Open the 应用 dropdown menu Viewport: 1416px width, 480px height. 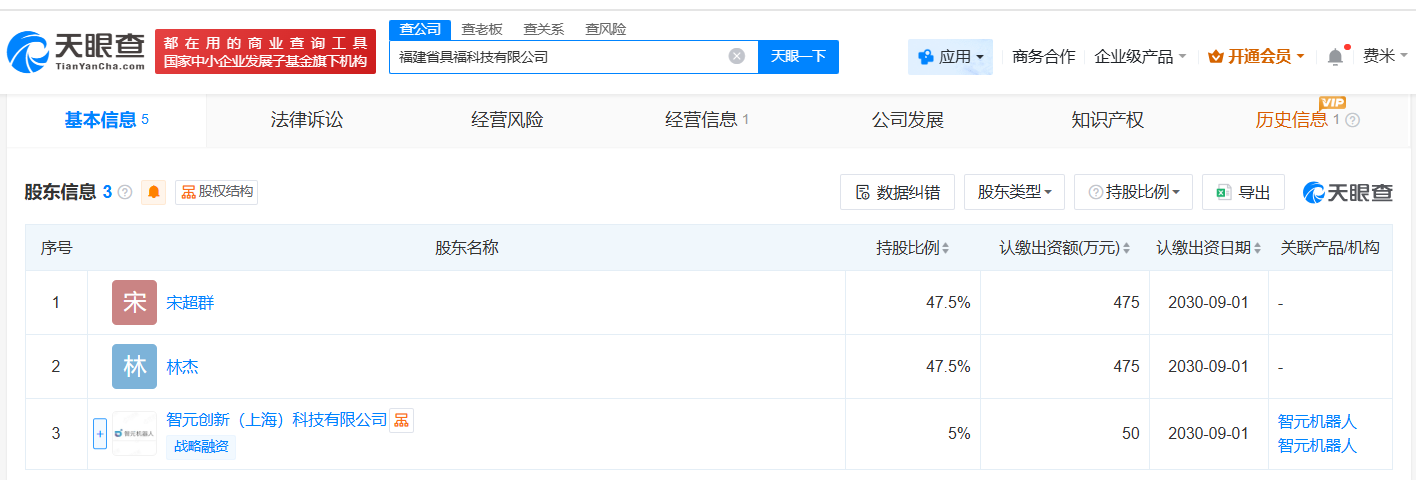pos(950,57)
